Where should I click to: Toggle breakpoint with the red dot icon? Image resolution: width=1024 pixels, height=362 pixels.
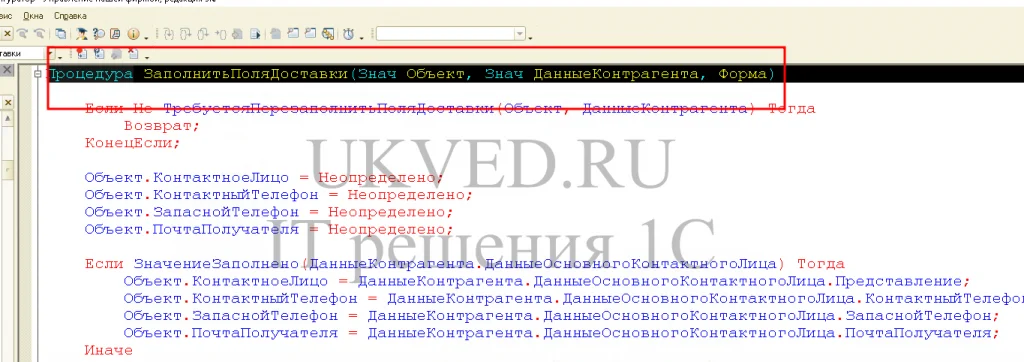[x=82, y=54]
